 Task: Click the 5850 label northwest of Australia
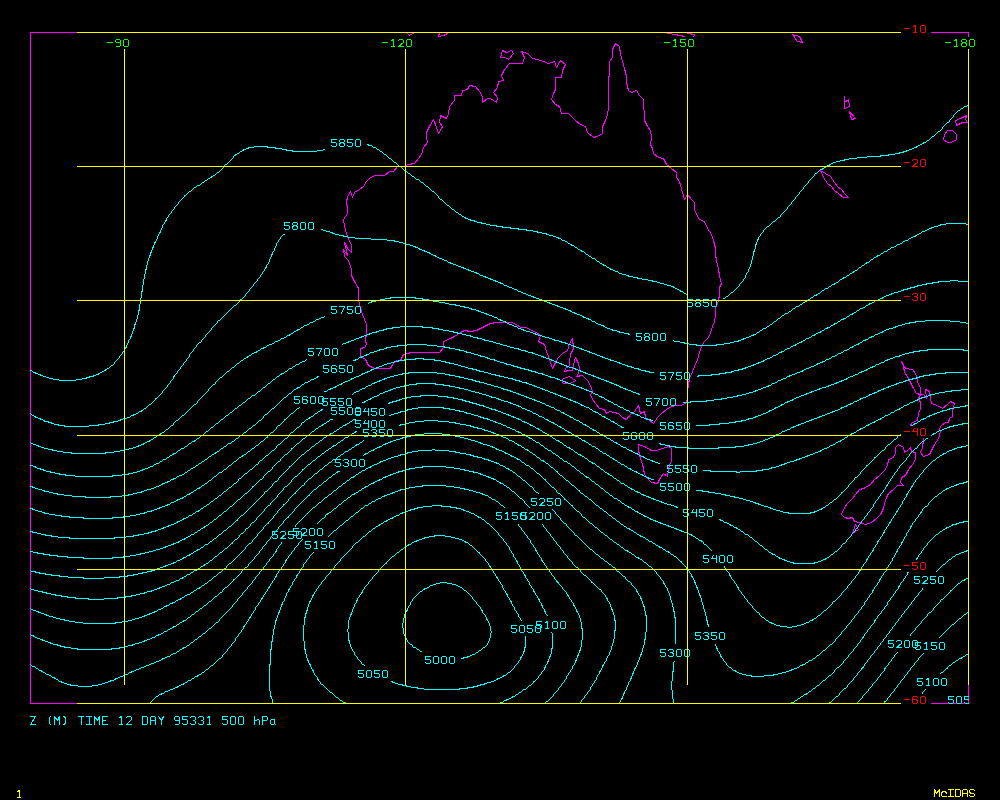[x=346, y=144]
